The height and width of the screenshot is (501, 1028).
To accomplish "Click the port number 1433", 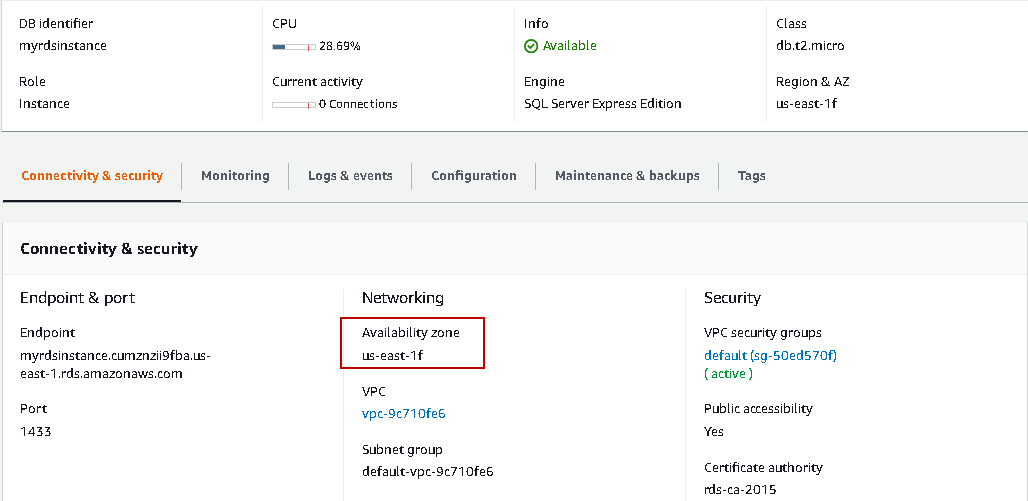I will click(35, 432).
